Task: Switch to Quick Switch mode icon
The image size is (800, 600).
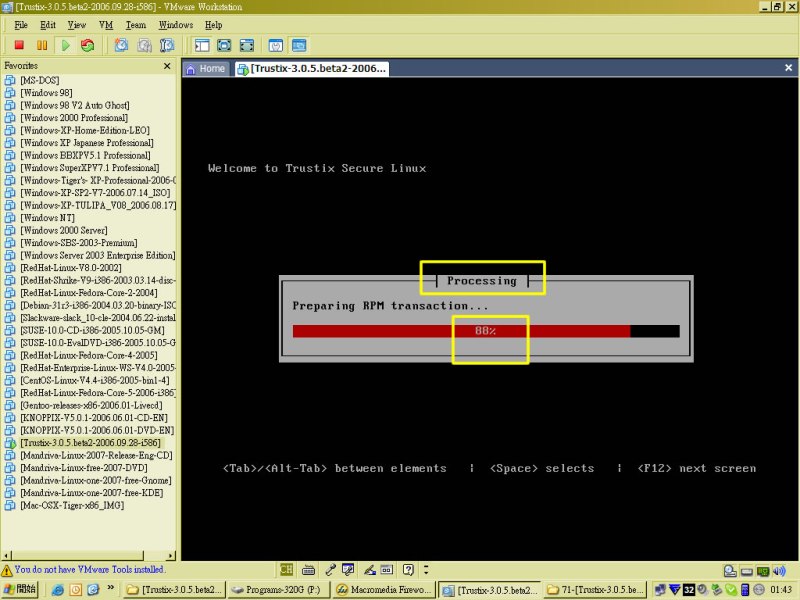Action: coord(224,45)
